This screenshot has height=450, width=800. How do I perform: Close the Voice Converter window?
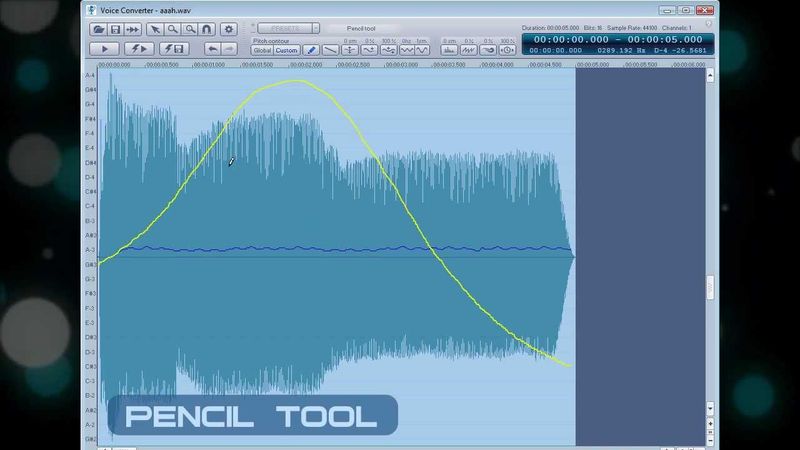point(705,10)
